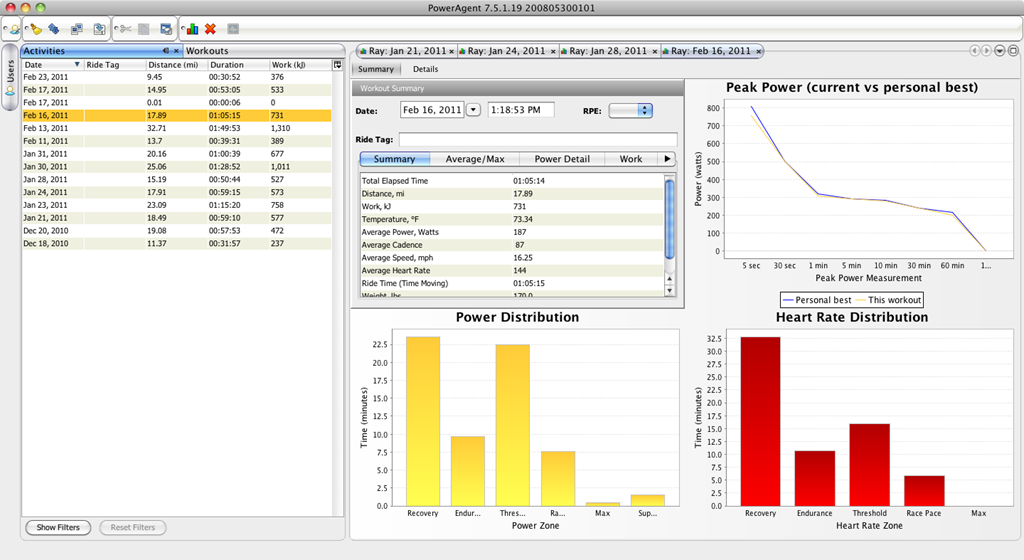Click the broom clean-up toolbar icon
Screen dimensions: 1024x560
pos(36,29)
